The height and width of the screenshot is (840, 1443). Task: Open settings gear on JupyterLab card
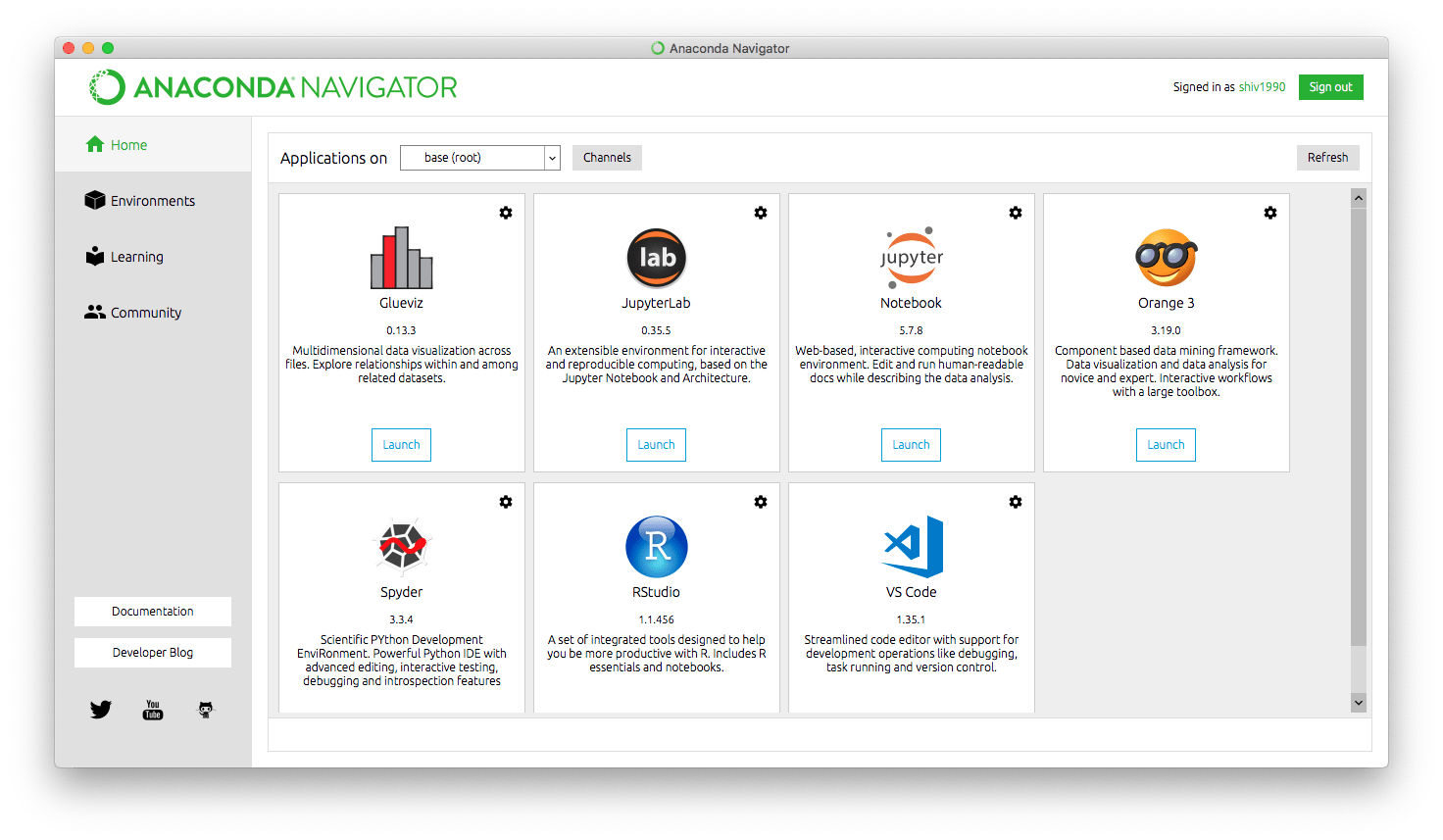click(761, 213)
